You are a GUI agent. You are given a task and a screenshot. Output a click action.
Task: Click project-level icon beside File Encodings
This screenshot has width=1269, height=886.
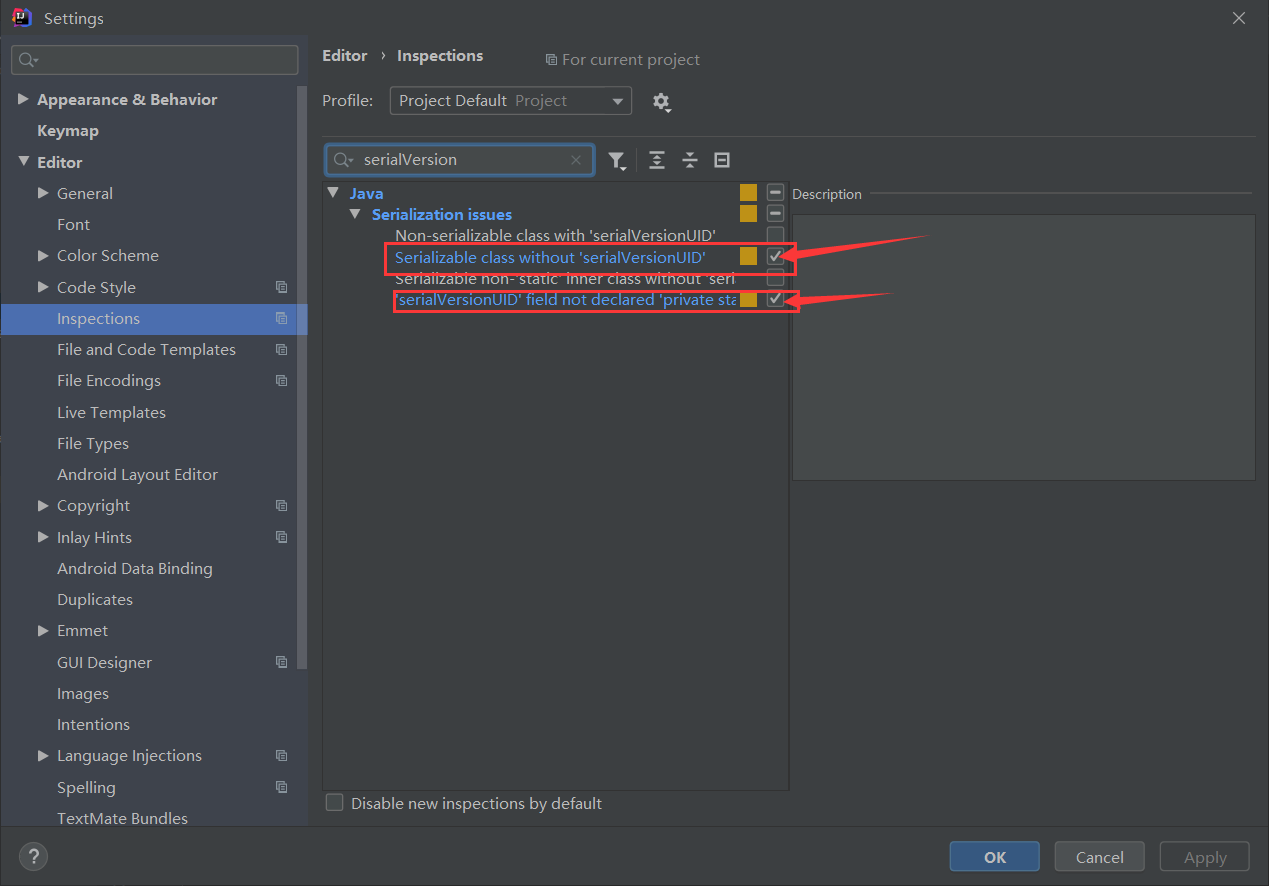coord(281,381)
